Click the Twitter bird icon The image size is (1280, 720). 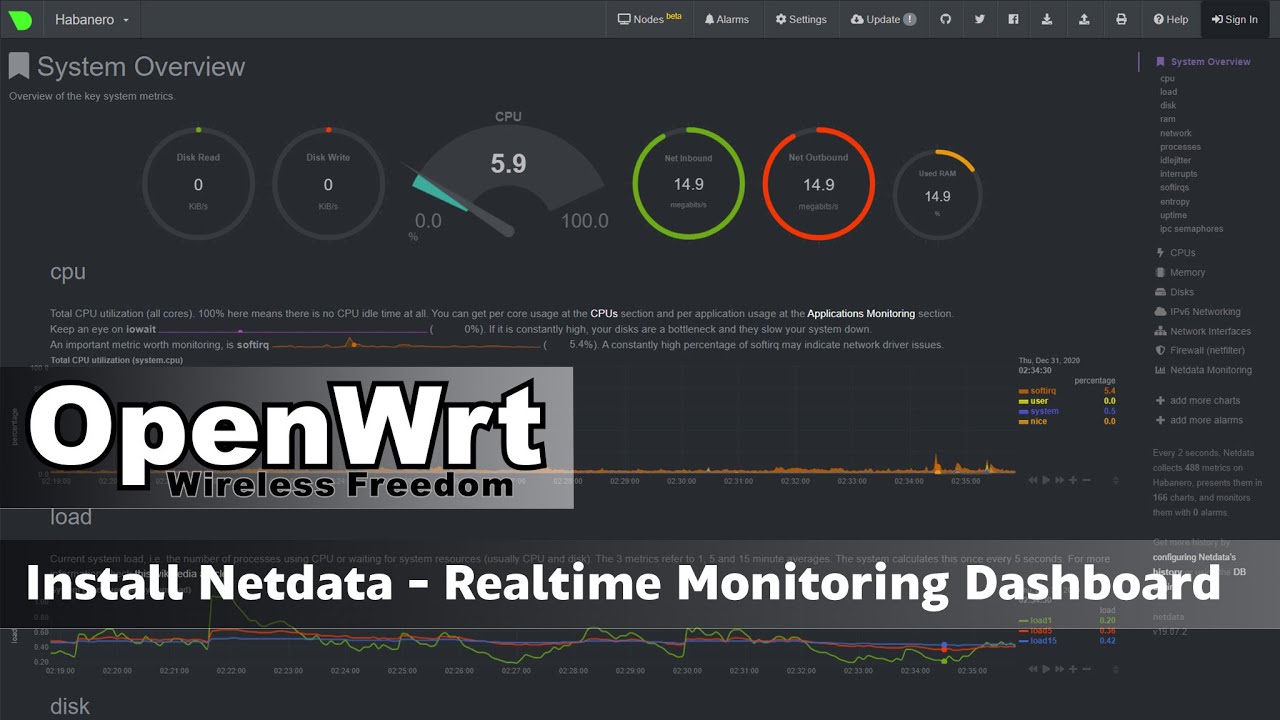(980, 19)
